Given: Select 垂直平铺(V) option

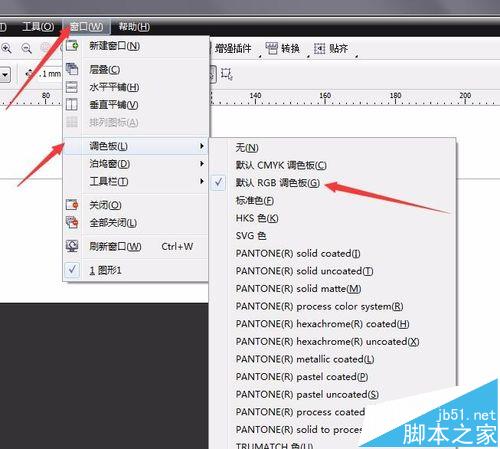Looking at the screenshot, I should coord(114,105).
